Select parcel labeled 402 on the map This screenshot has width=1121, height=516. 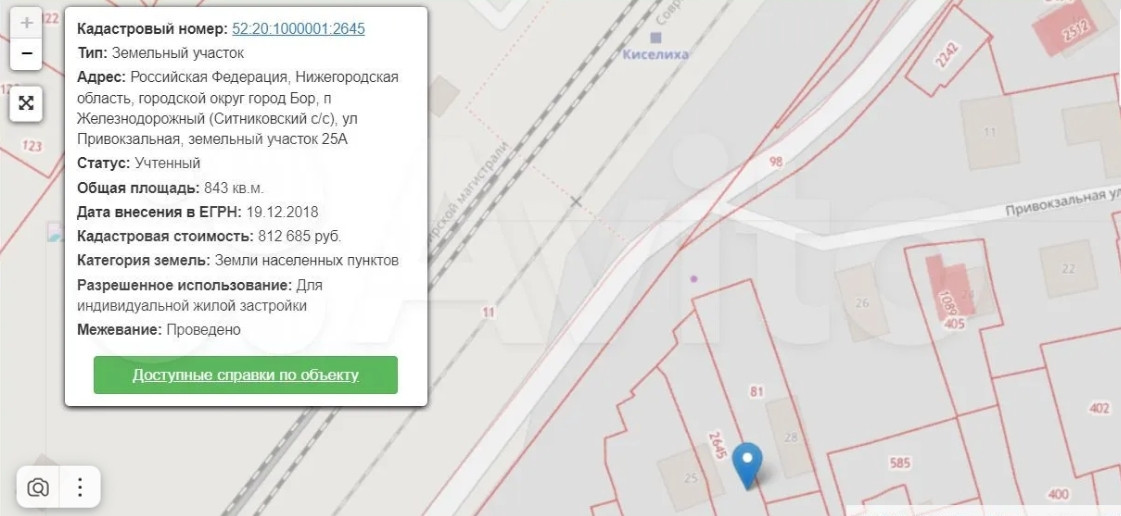click(1099, 408)
